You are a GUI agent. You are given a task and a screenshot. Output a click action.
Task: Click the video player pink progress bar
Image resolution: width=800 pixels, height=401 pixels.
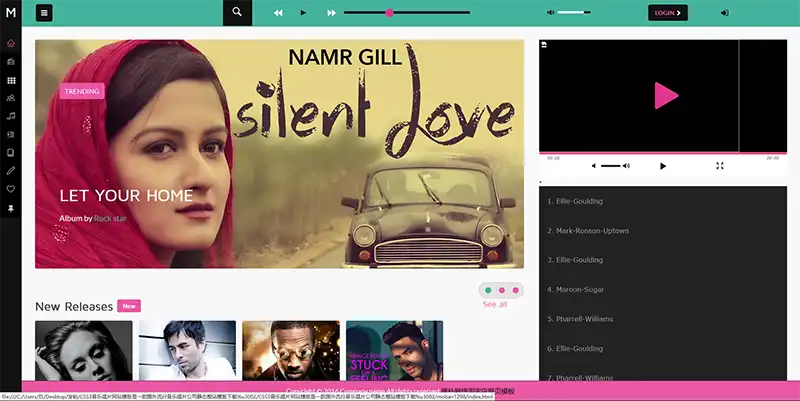pyautogui.click(x=663, y=153)
